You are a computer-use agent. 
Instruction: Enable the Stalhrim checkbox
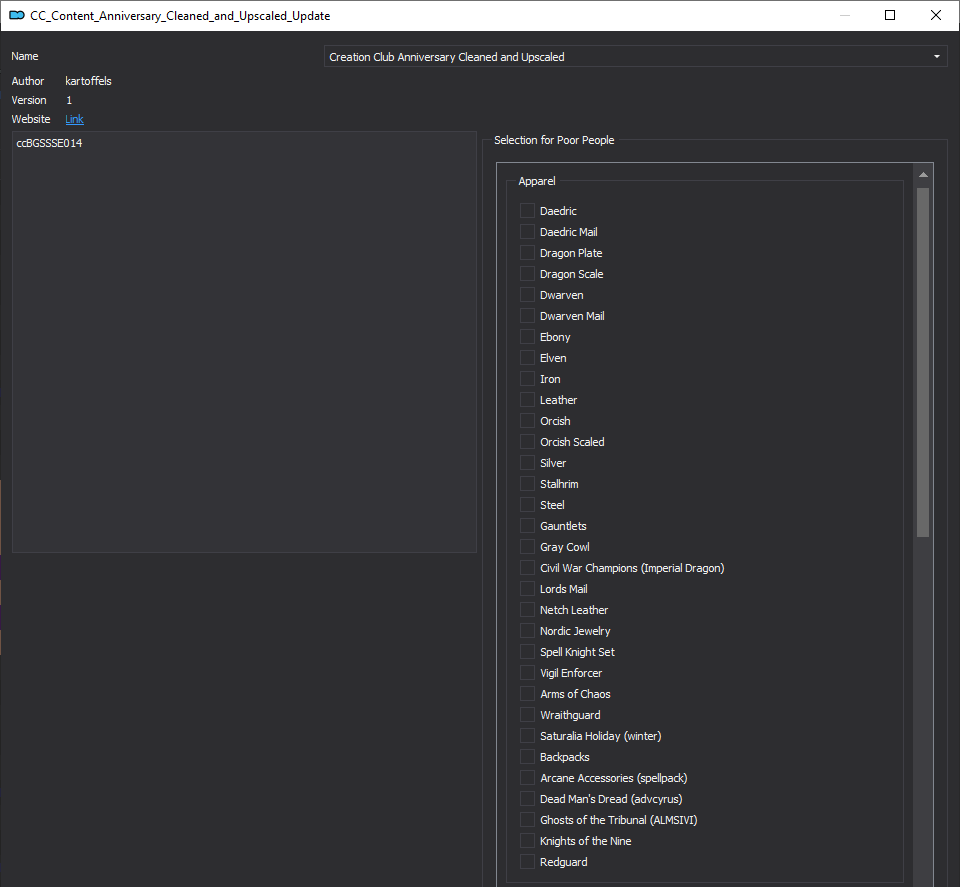527,484
